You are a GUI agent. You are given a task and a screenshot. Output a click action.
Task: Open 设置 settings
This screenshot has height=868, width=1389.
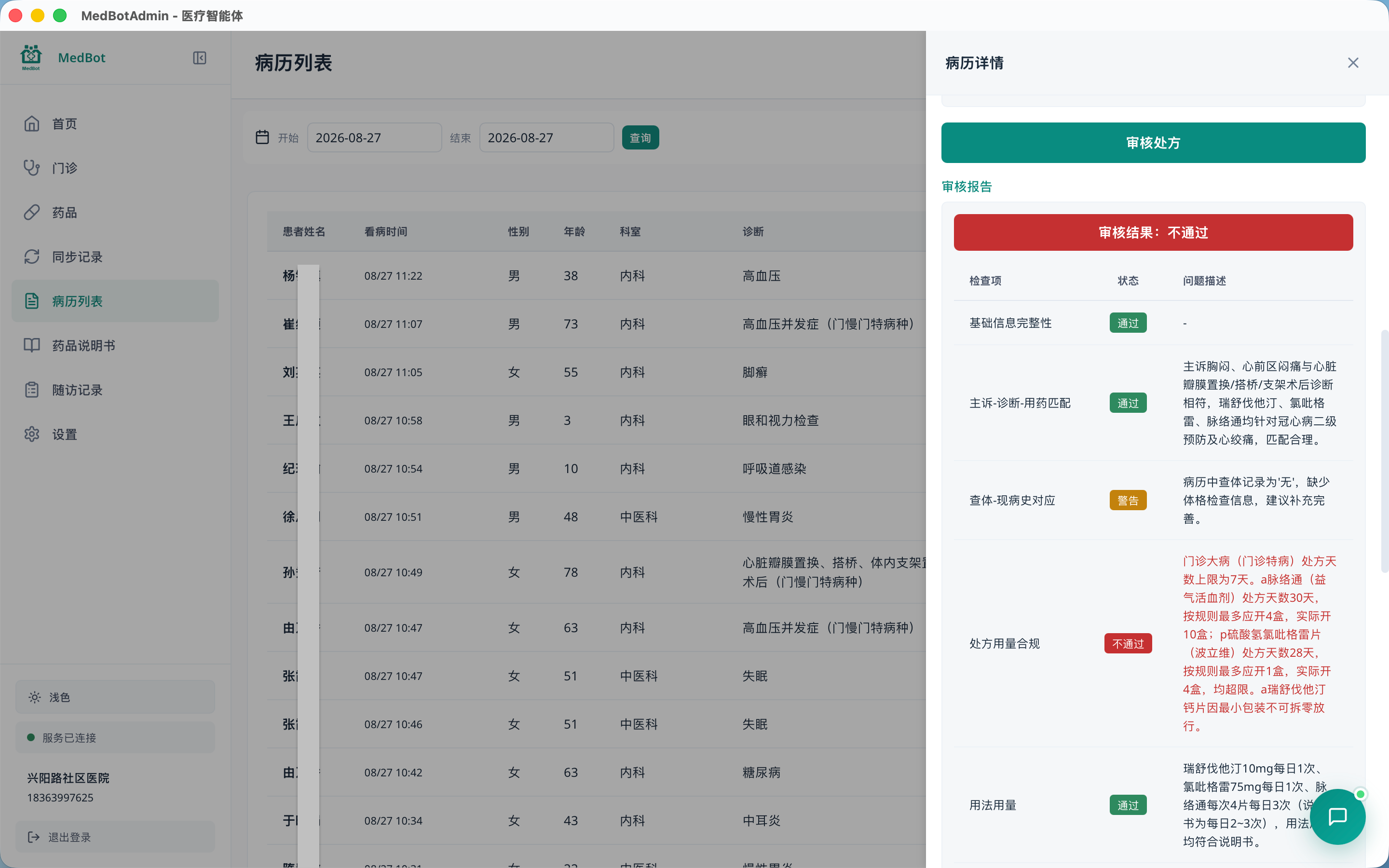click(x=115, y=434)
